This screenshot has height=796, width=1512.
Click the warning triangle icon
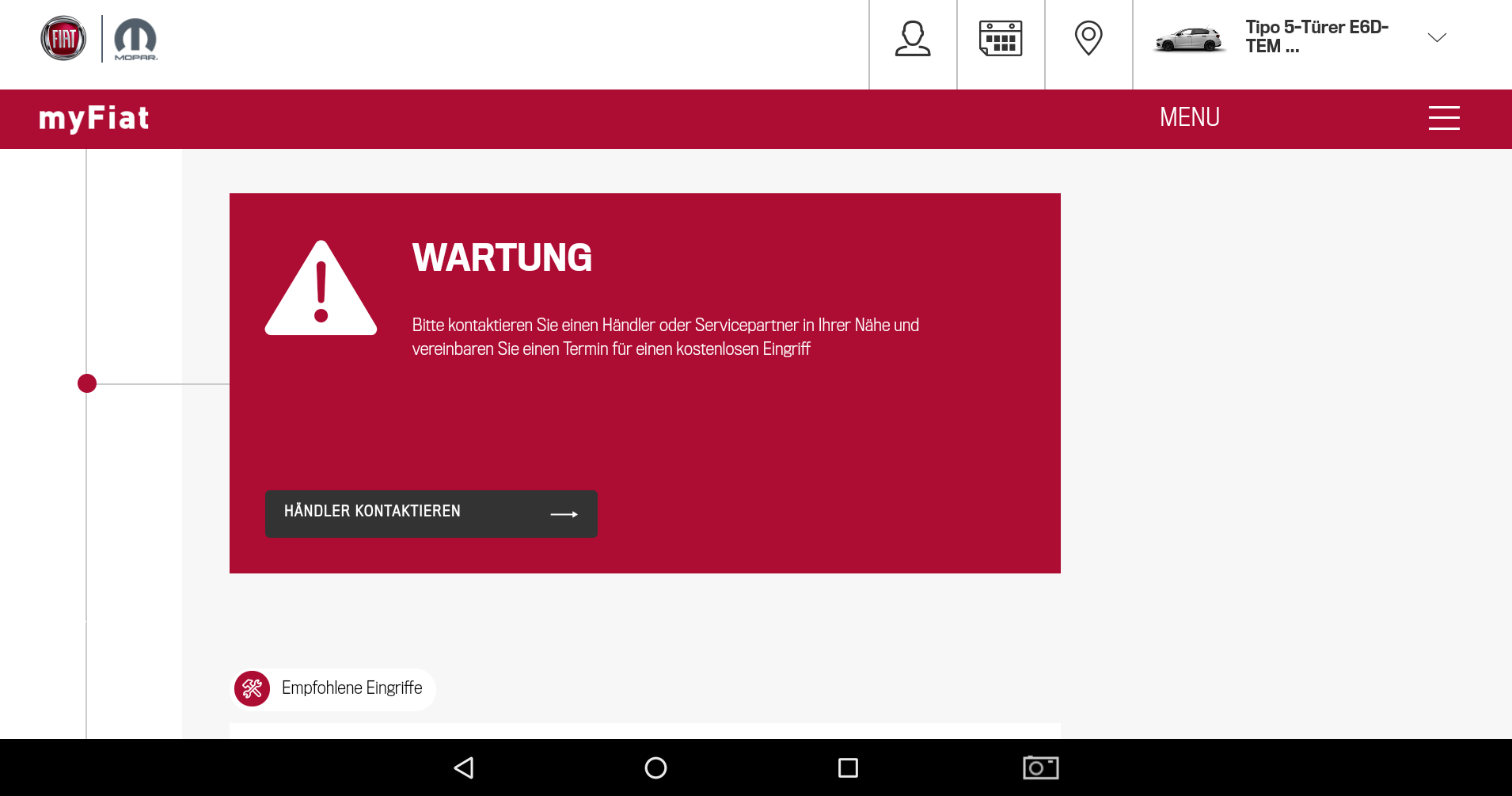(x=321, y=289)
